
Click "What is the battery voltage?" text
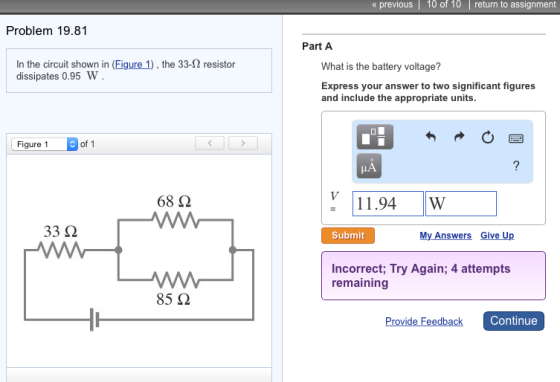point(381,67)
